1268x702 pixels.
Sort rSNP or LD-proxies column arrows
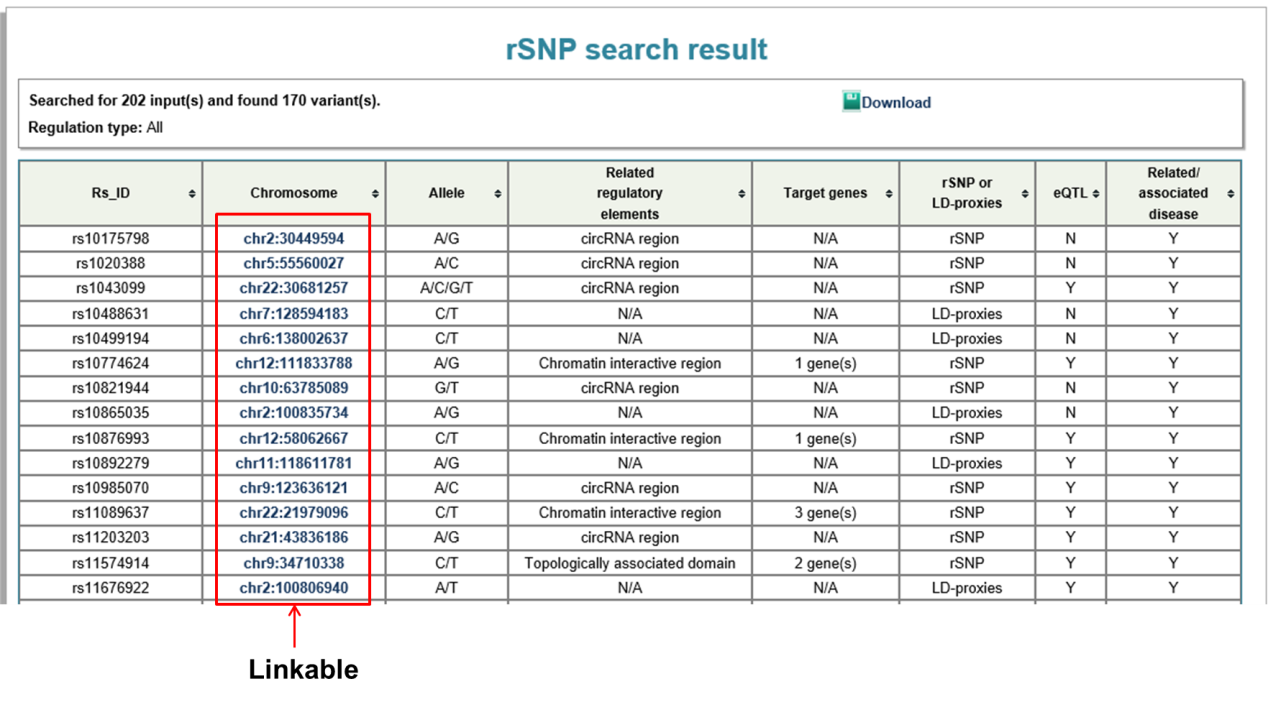[1026, 194]
